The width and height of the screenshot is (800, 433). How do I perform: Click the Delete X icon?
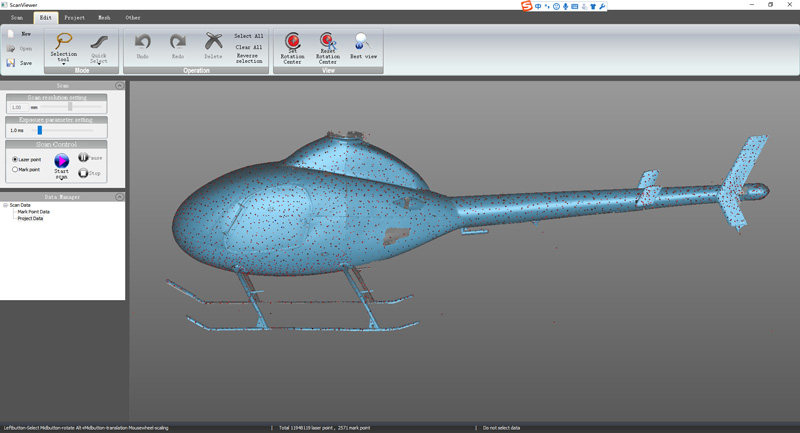pyautogui.click(x=213, y=41)
